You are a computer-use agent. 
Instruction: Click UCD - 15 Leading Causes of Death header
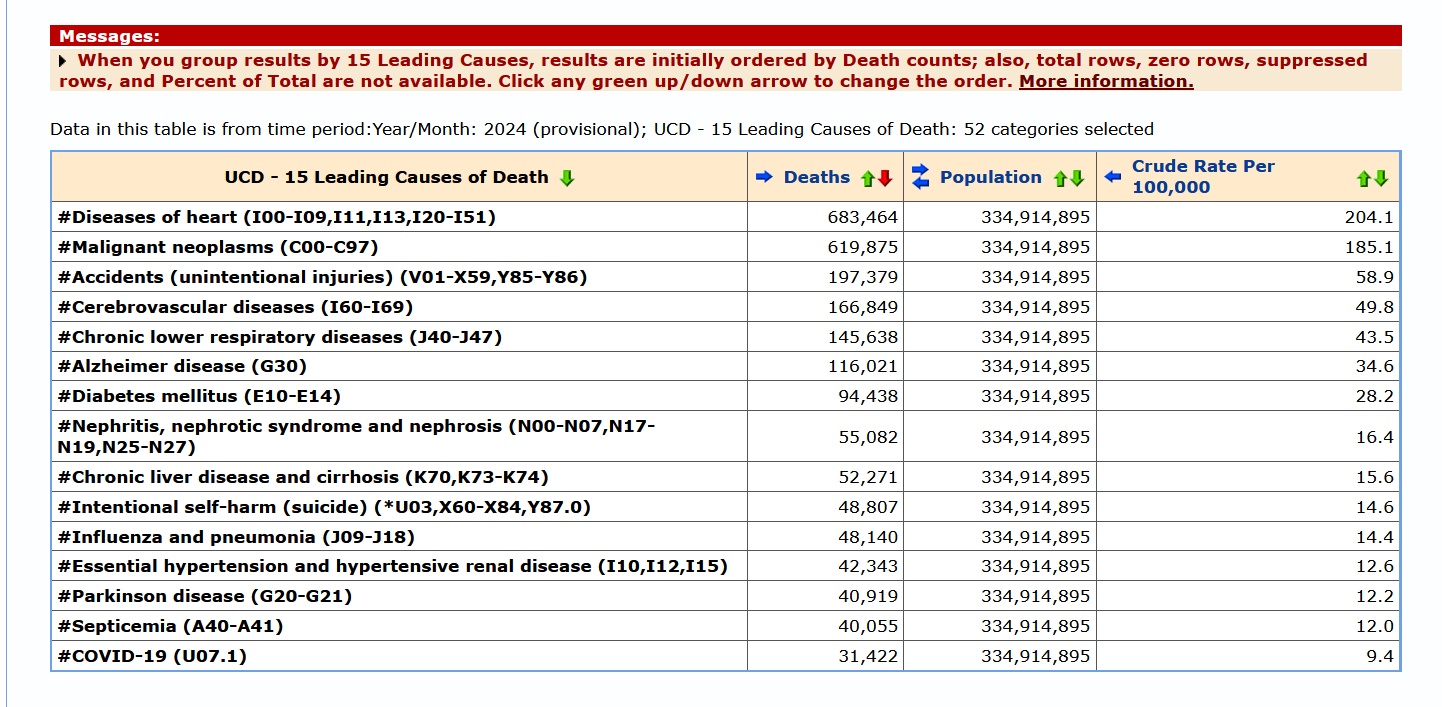pos(387,177)
